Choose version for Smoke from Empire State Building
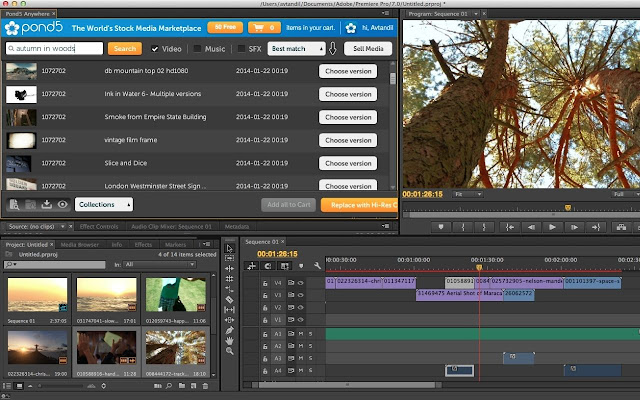 tap(347, 117)
